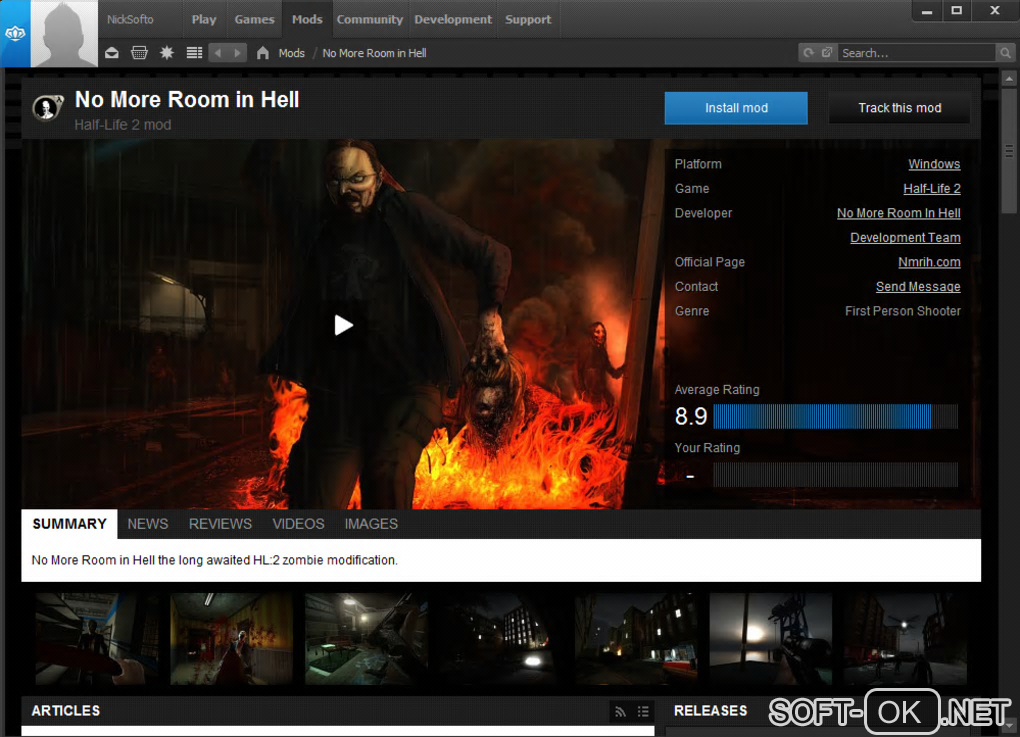
Task: Open the Development Team link
Action: (905, 237)
